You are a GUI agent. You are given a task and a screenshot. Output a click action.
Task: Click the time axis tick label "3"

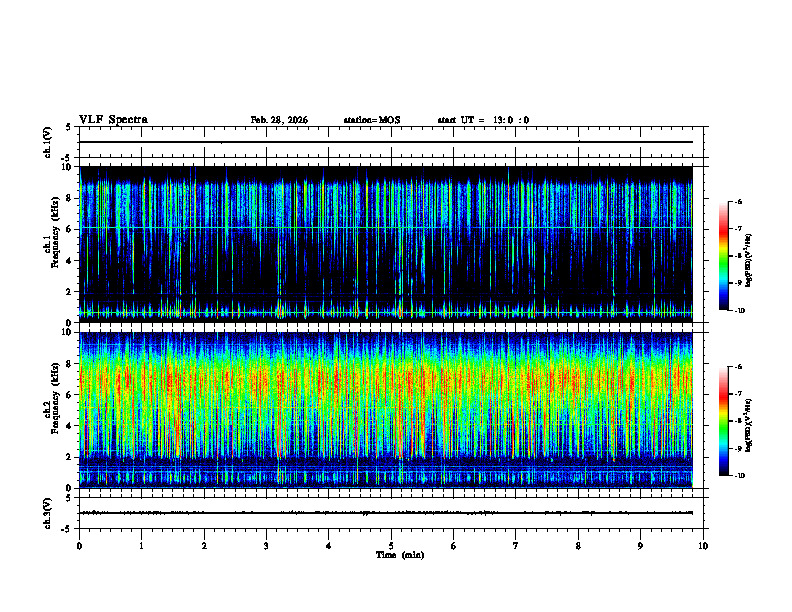click(x=266, y=546)
